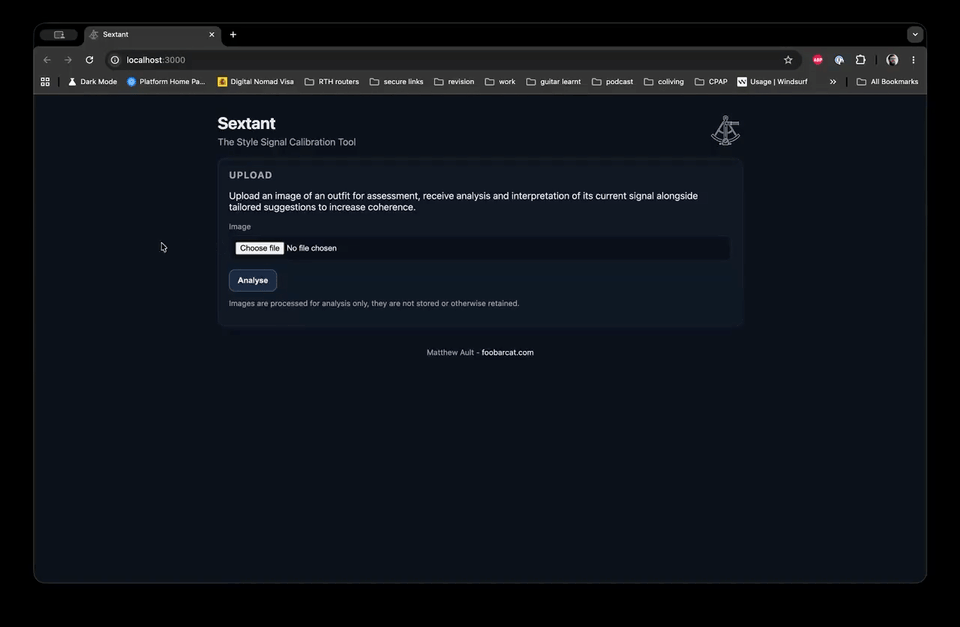Image resolution: width=960 pixels, height=627 pixels.
Task: Reload the localhost page
Action: coord(89,60)
